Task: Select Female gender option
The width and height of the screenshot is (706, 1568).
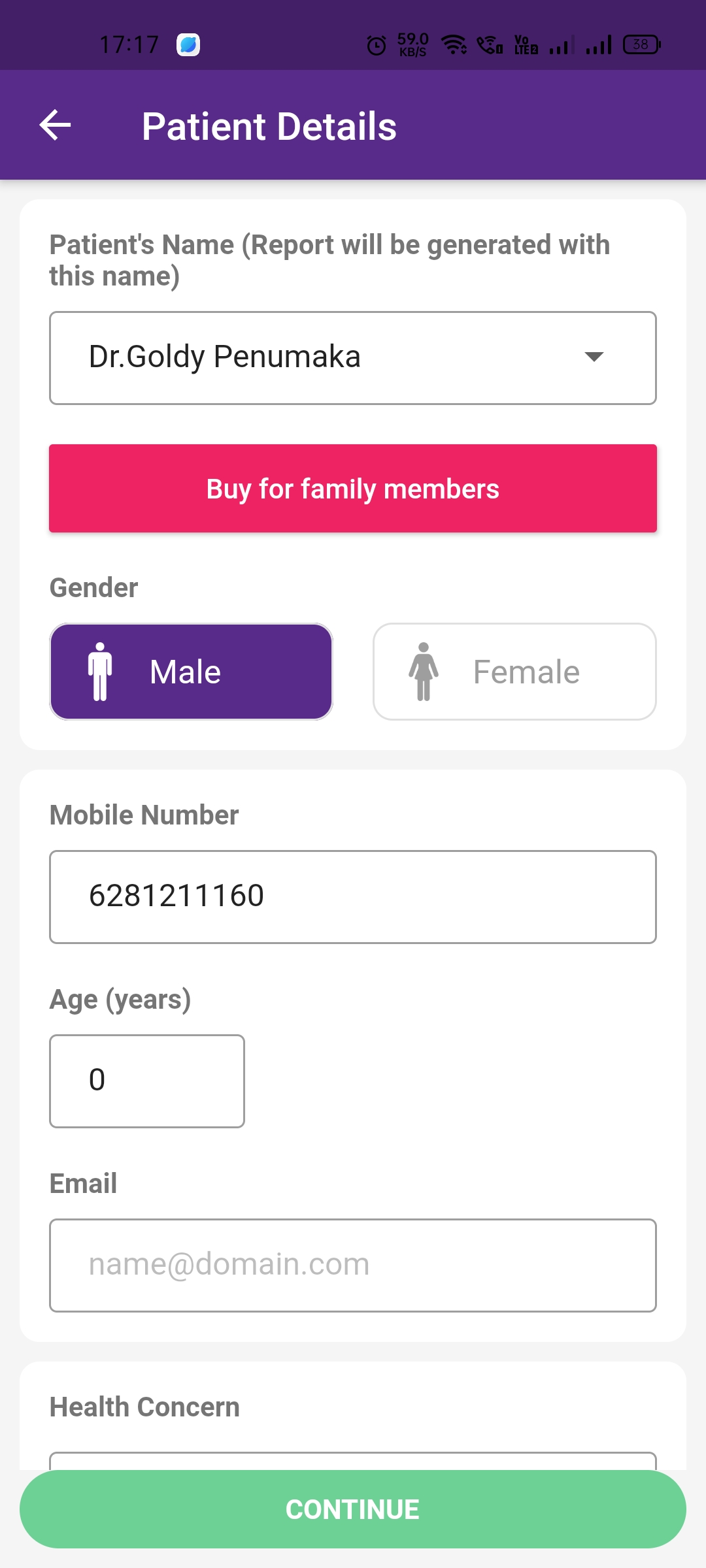Action: point(514,672)
